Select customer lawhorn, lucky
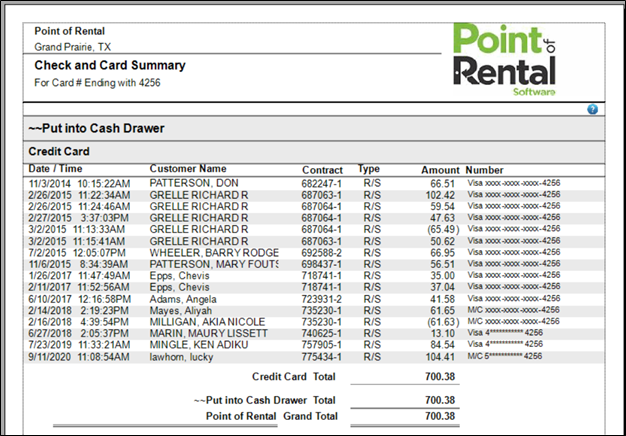 tap(181, 357)
